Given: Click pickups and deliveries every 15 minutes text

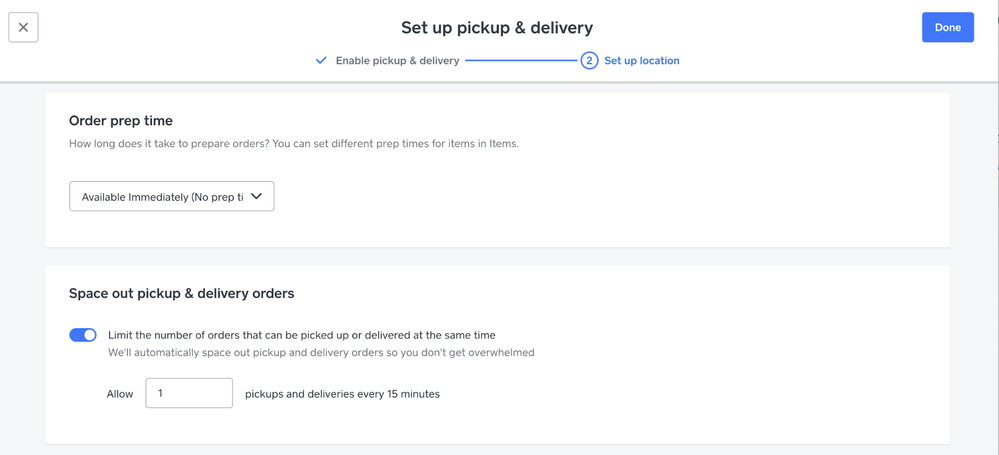Looking at the screenshot, I should pyautogui.click(x=342, y=394).
